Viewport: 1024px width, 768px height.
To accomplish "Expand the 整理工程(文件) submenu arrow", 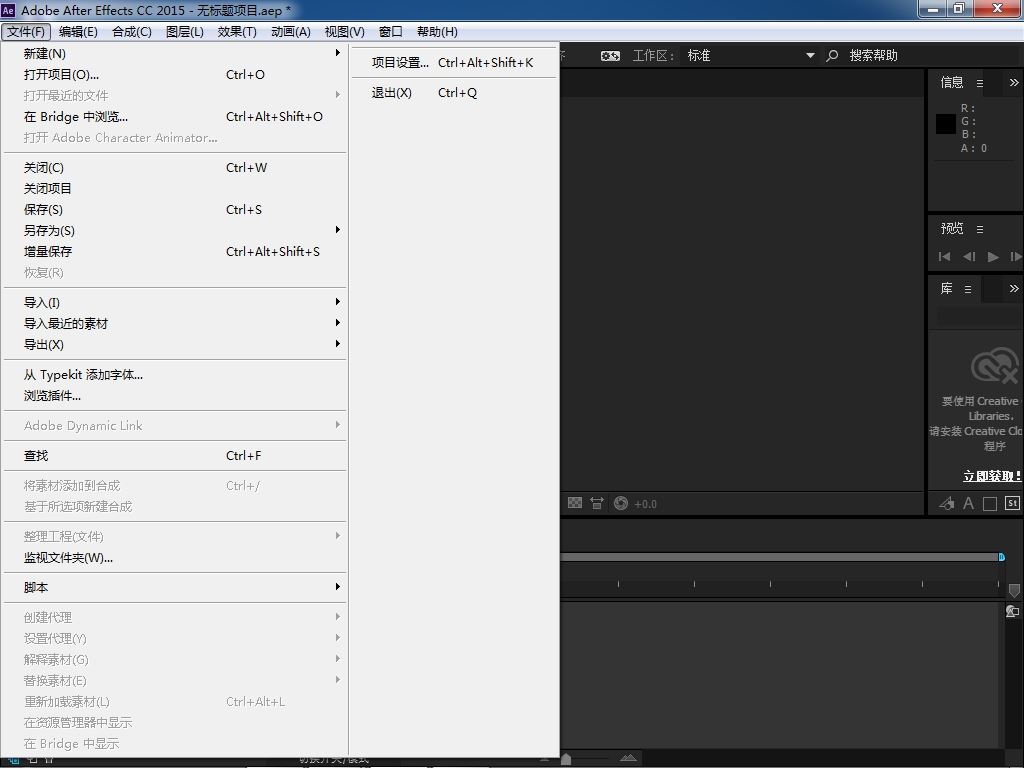I will click(x=338, y=536).
